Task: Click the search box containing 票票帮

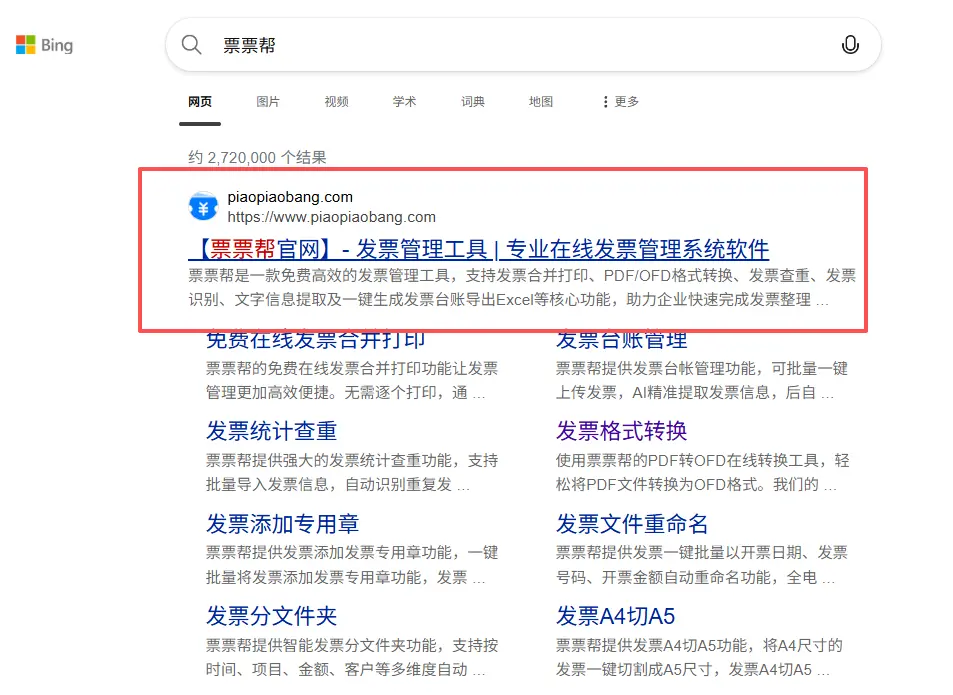Action: click(500, 45)
